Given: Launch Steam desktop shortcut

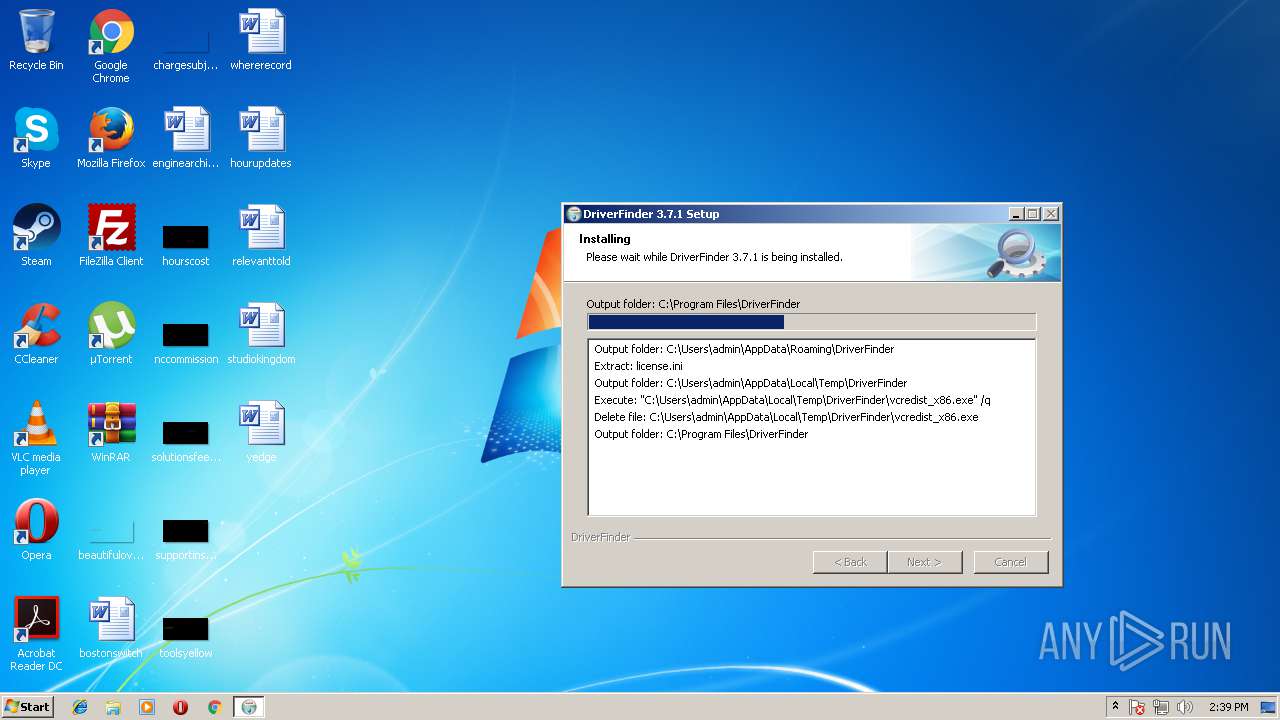Looking at the screenshot, I should click(x=36, y=236).
